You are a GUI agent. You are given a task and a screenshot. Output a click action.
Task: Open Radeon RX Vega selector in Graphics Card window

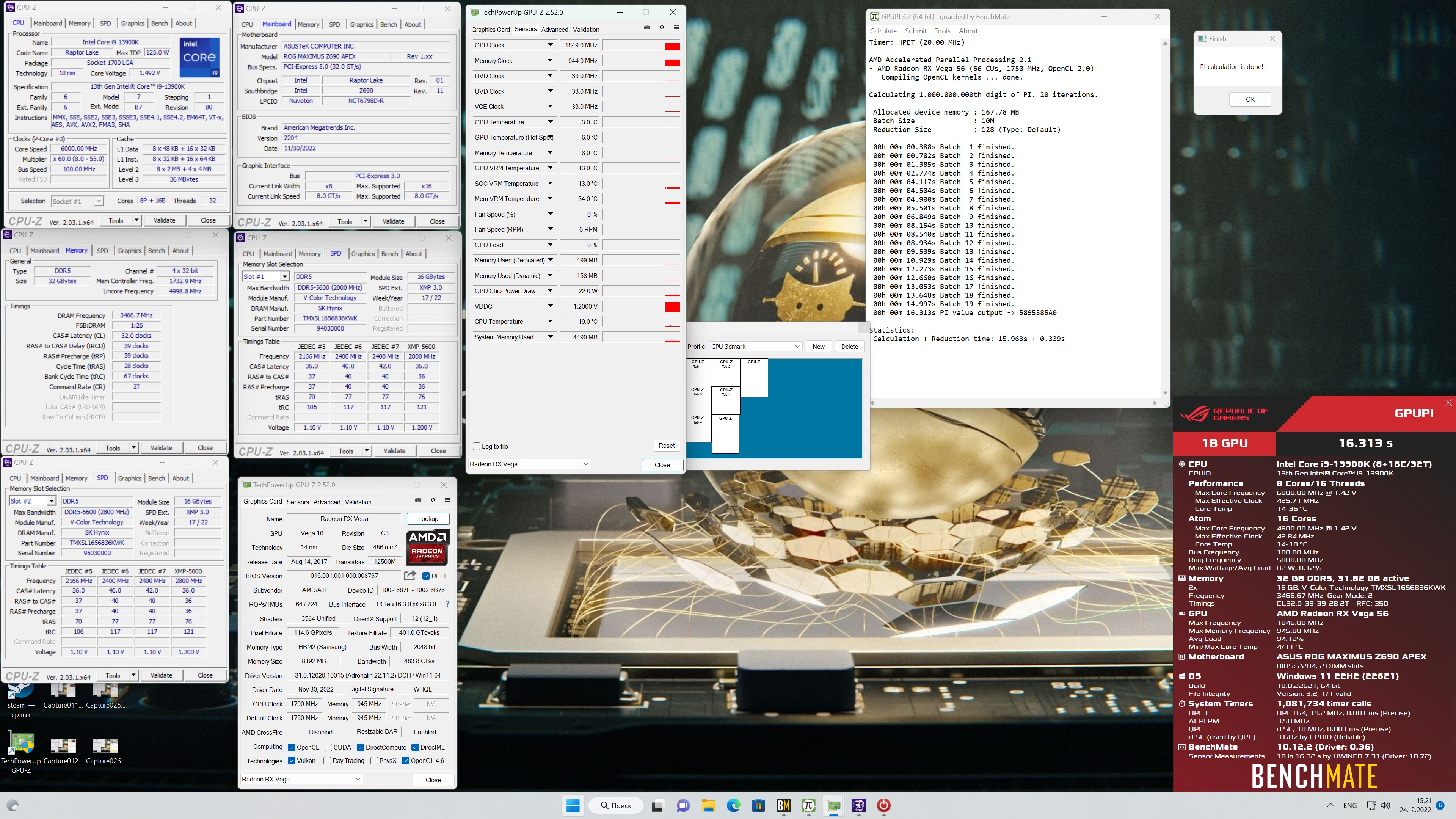[301, 779]
